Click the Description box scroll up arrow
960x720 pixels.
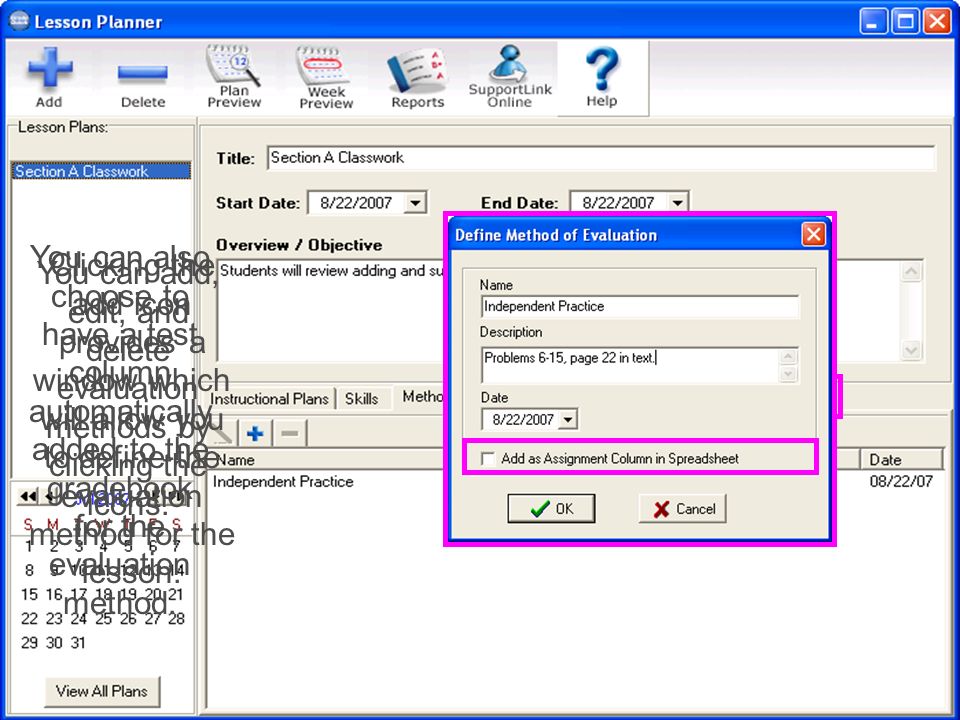789,356
